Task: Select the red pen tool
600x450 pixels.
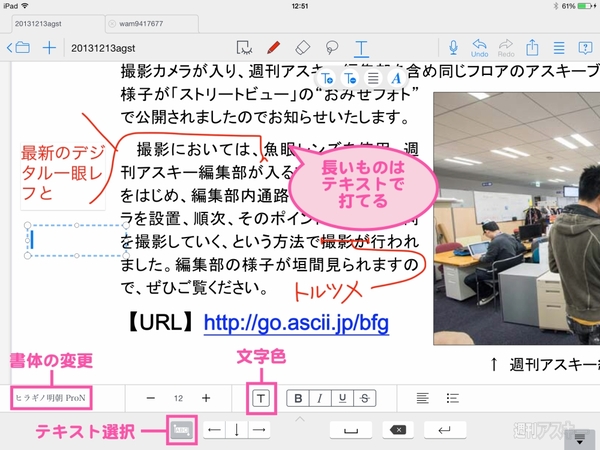Action: [x=273, y=47]
